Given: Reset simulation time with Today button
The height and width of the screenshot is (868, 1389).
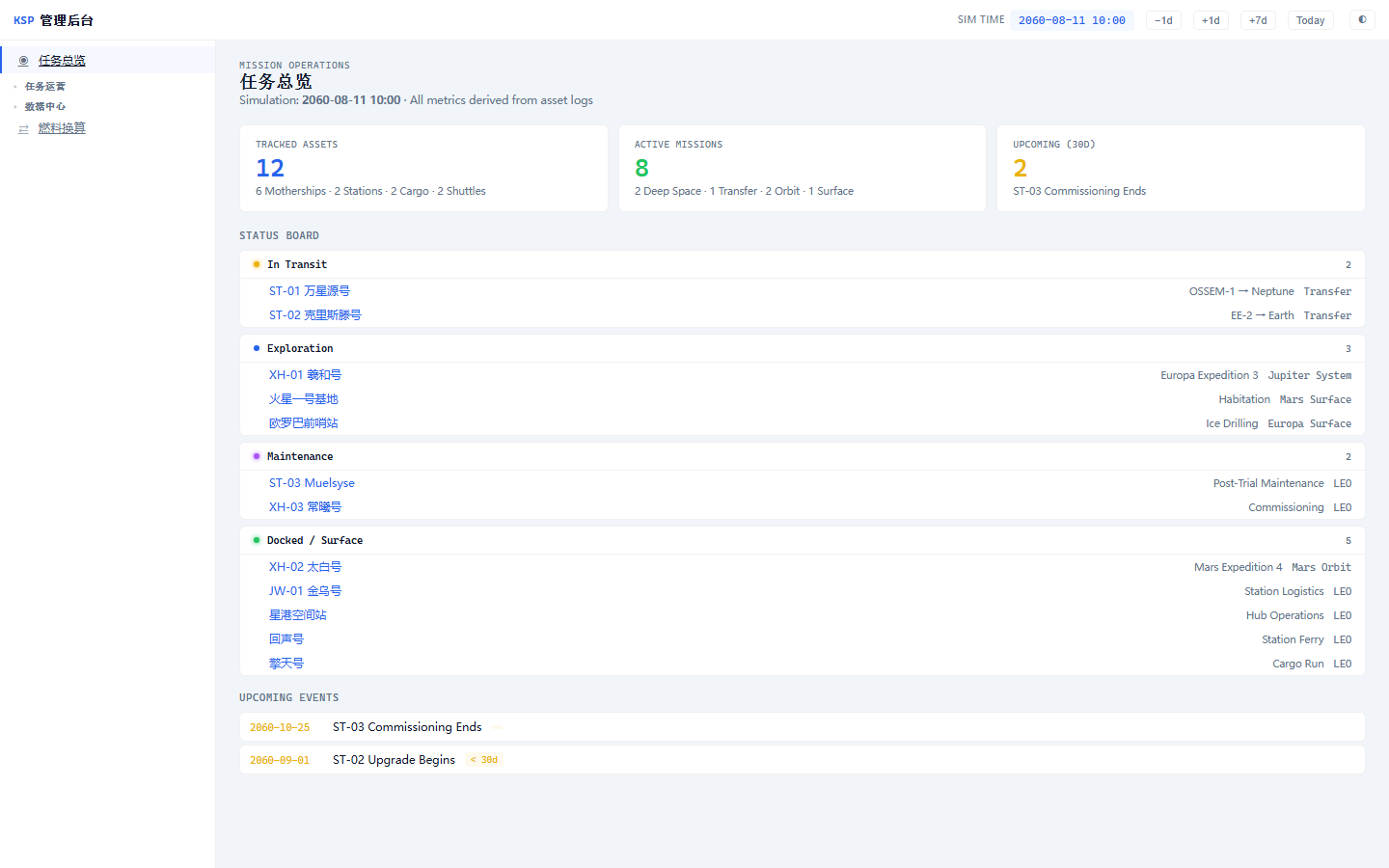Looking at the screenshot, I should click(1310, 20).
